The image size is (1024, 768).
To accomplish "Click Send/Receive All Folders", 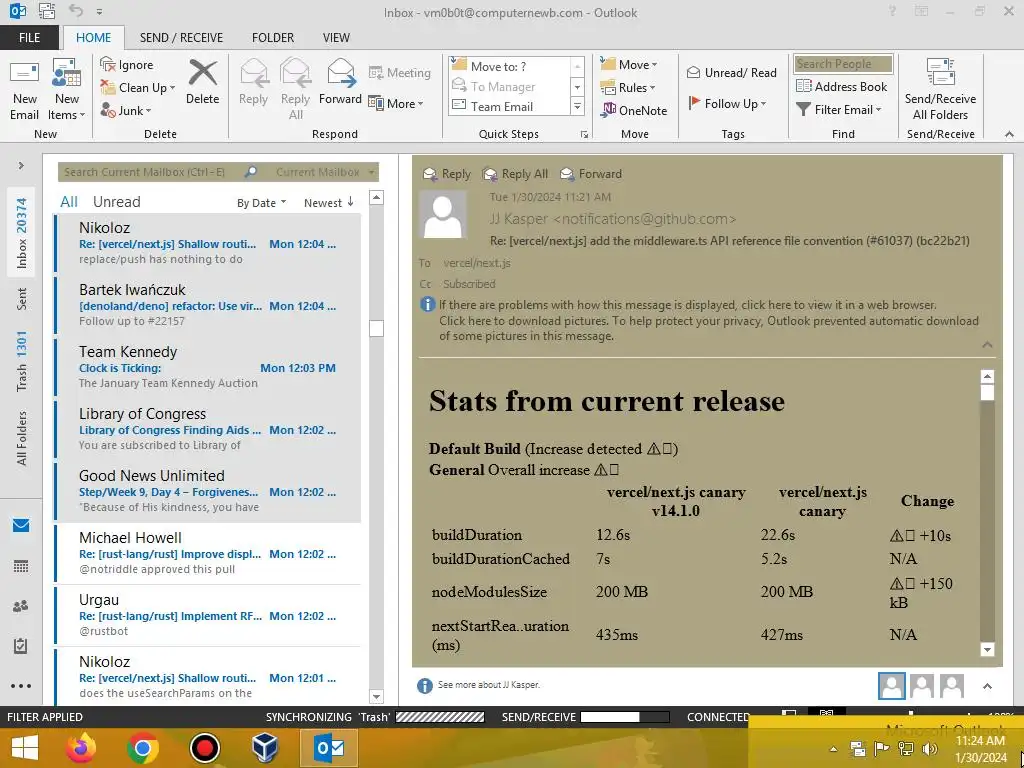I will 940,90.
